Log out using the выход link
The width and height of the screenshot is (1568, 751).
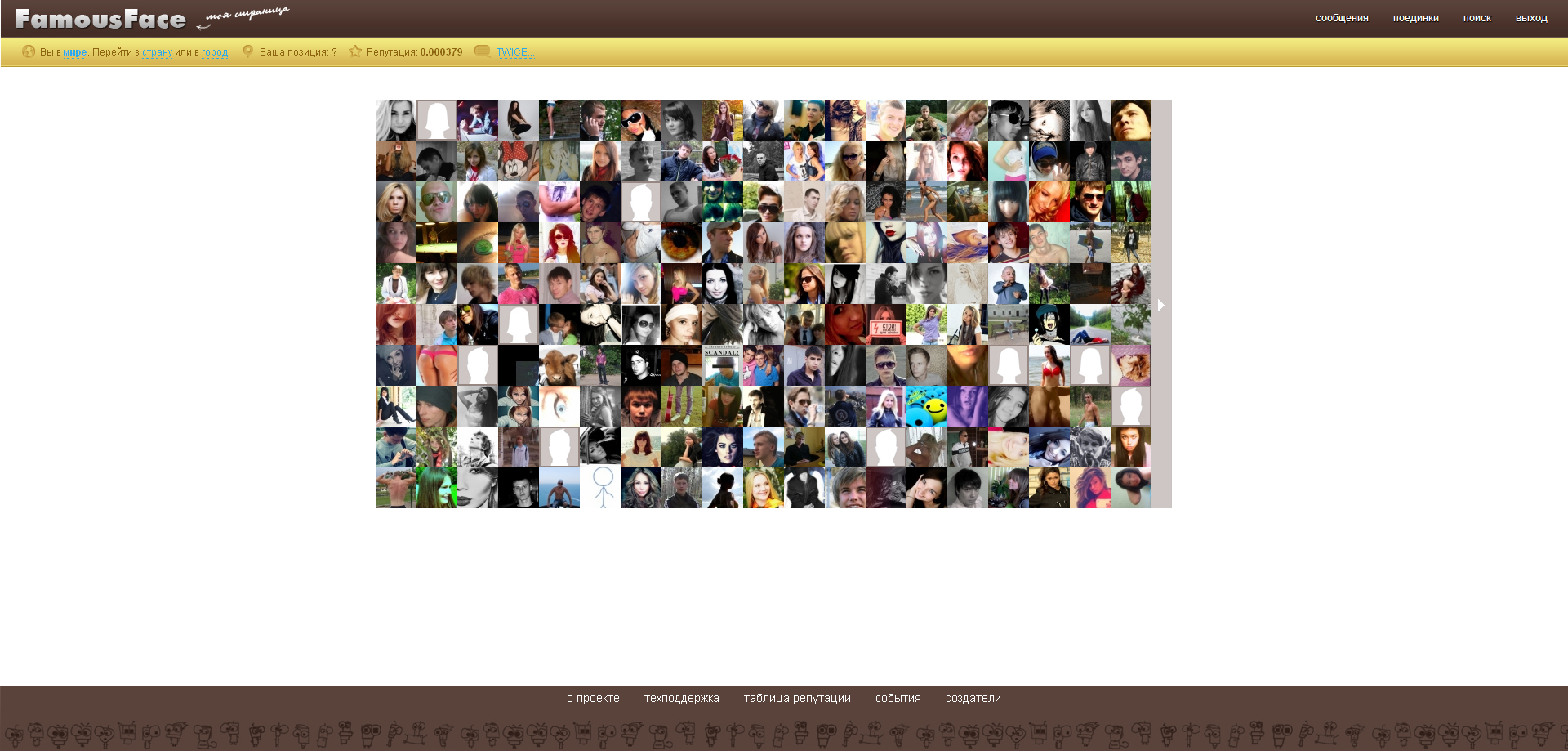coord(1531,18)
